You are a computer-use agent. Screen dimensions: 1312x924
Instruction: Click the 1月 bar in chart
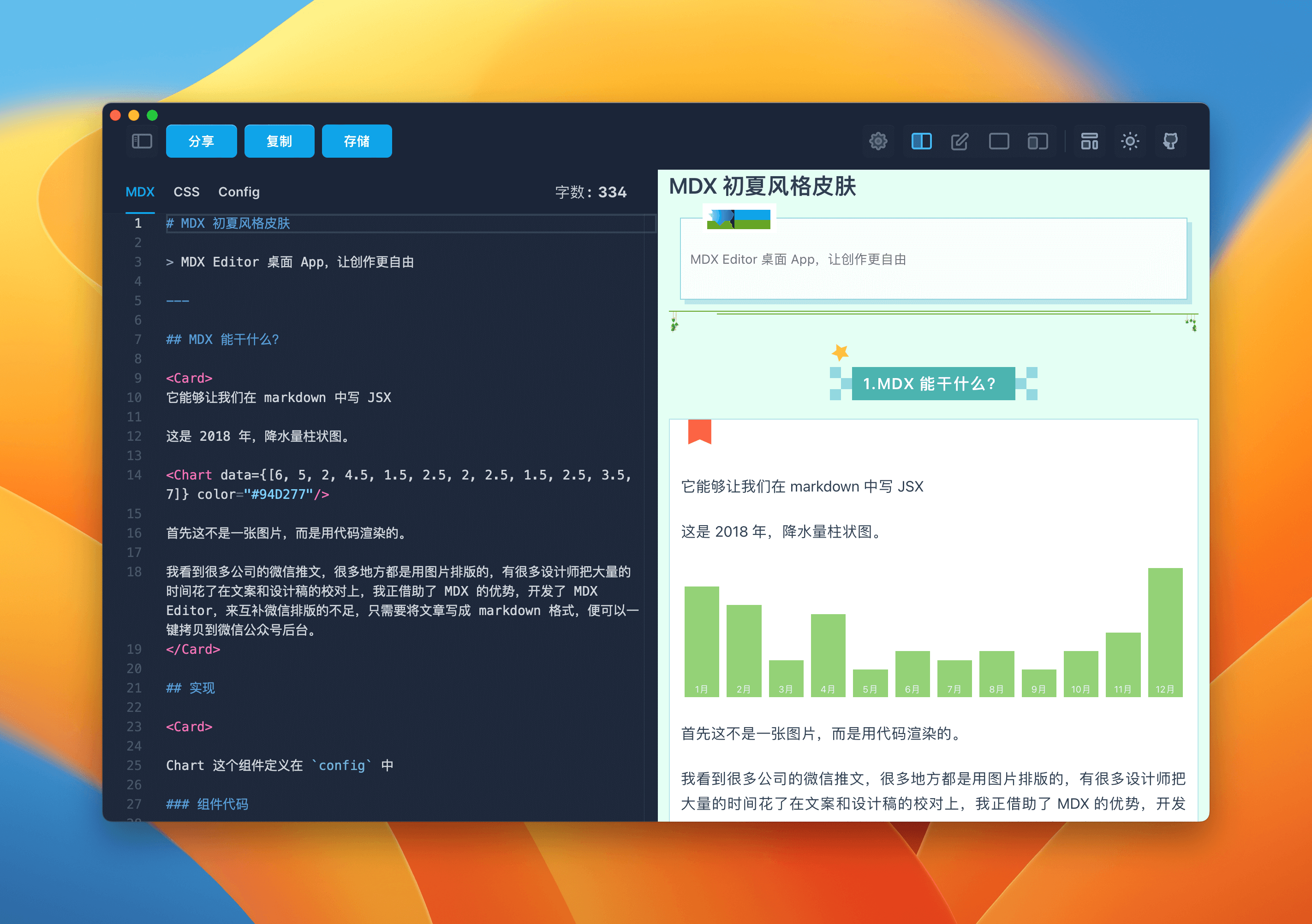[x=702, y=641]
